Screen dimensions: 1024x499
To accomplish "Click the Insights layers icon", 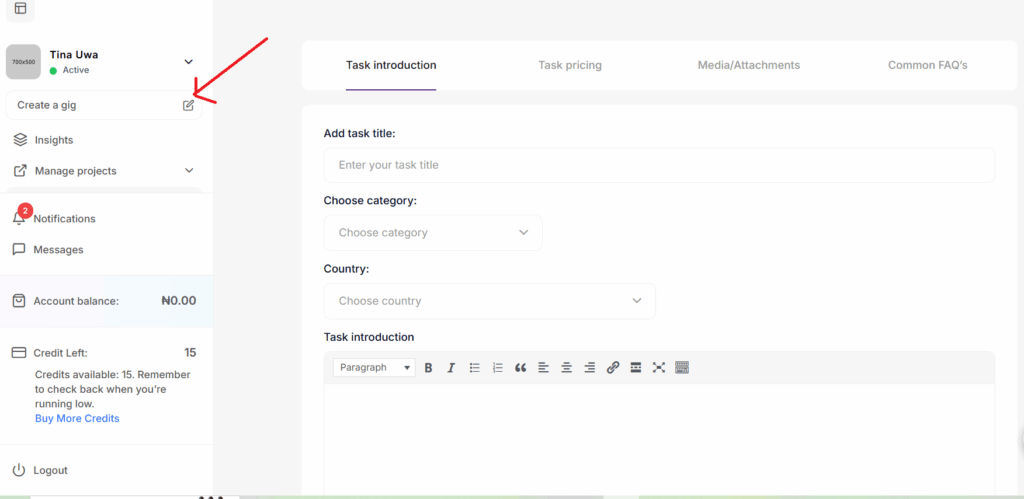I will (20, 140).
